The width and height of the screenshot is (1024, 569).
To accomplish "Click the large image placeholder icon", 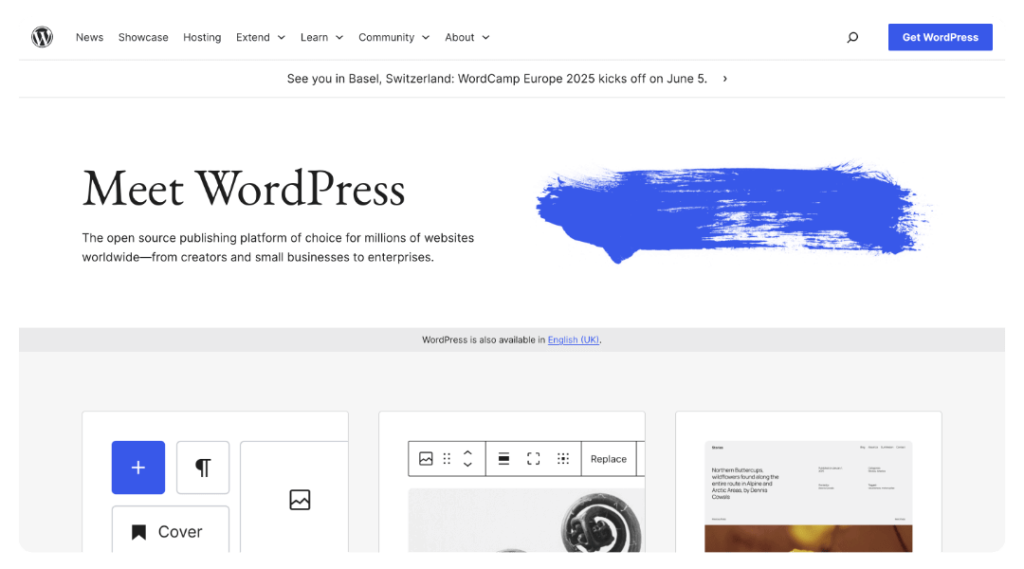I will (300, 500).
